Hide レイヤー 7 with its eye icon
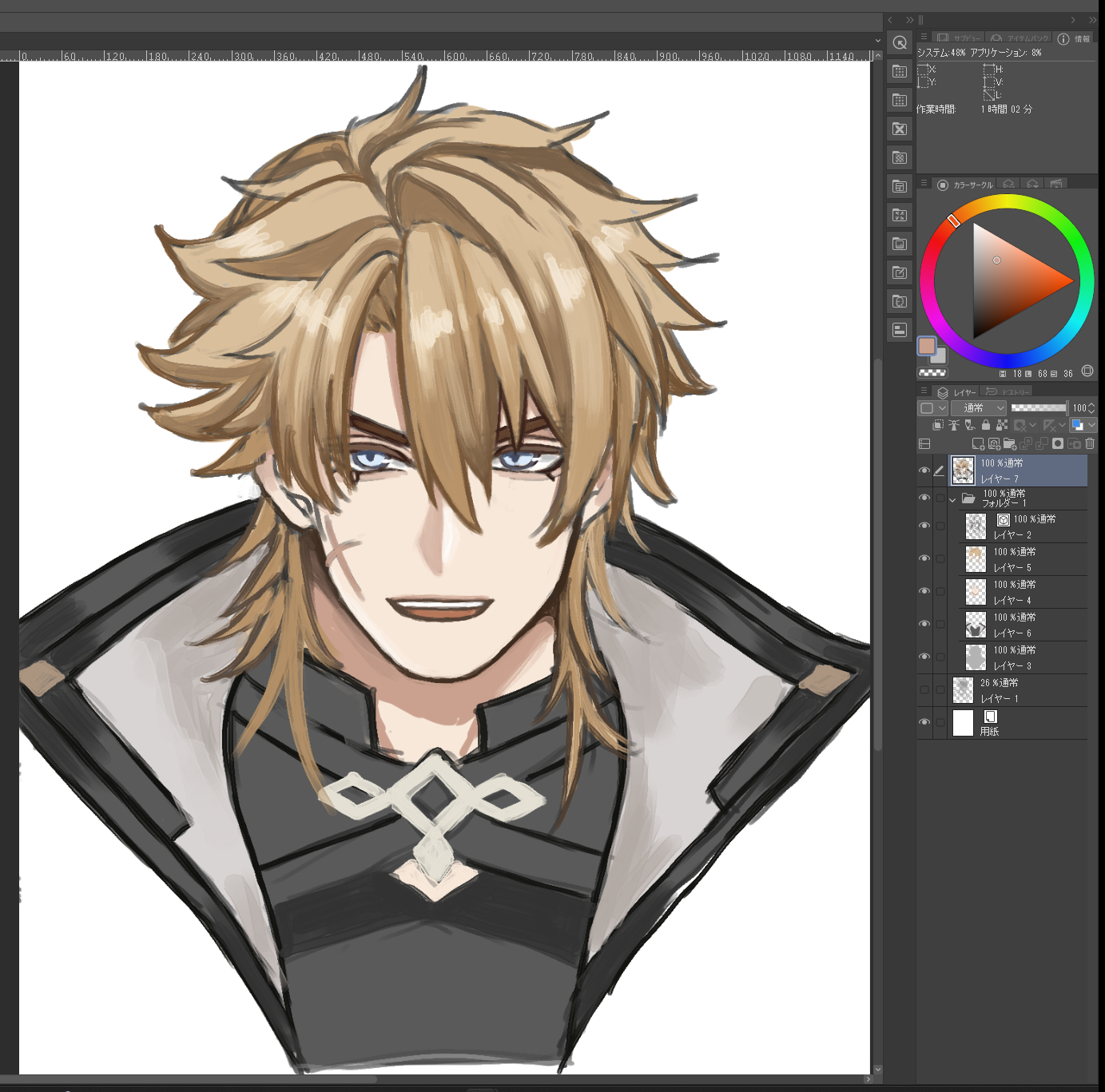The height and width of the screenshot is (1092, 1105). point(924,471)
